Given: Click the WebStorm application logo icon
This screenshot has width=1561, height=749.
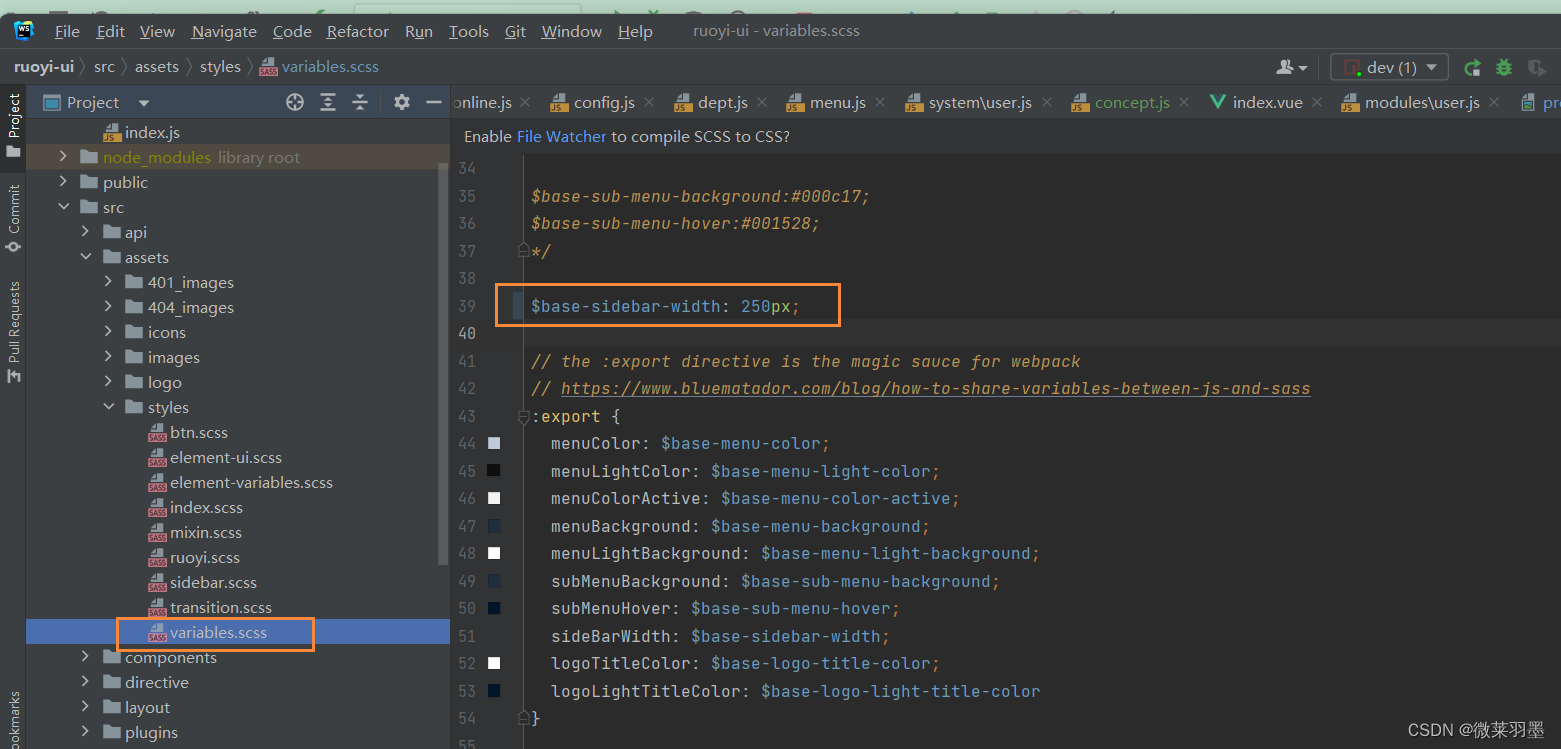Looking at the screenshot, I should 24,30.
